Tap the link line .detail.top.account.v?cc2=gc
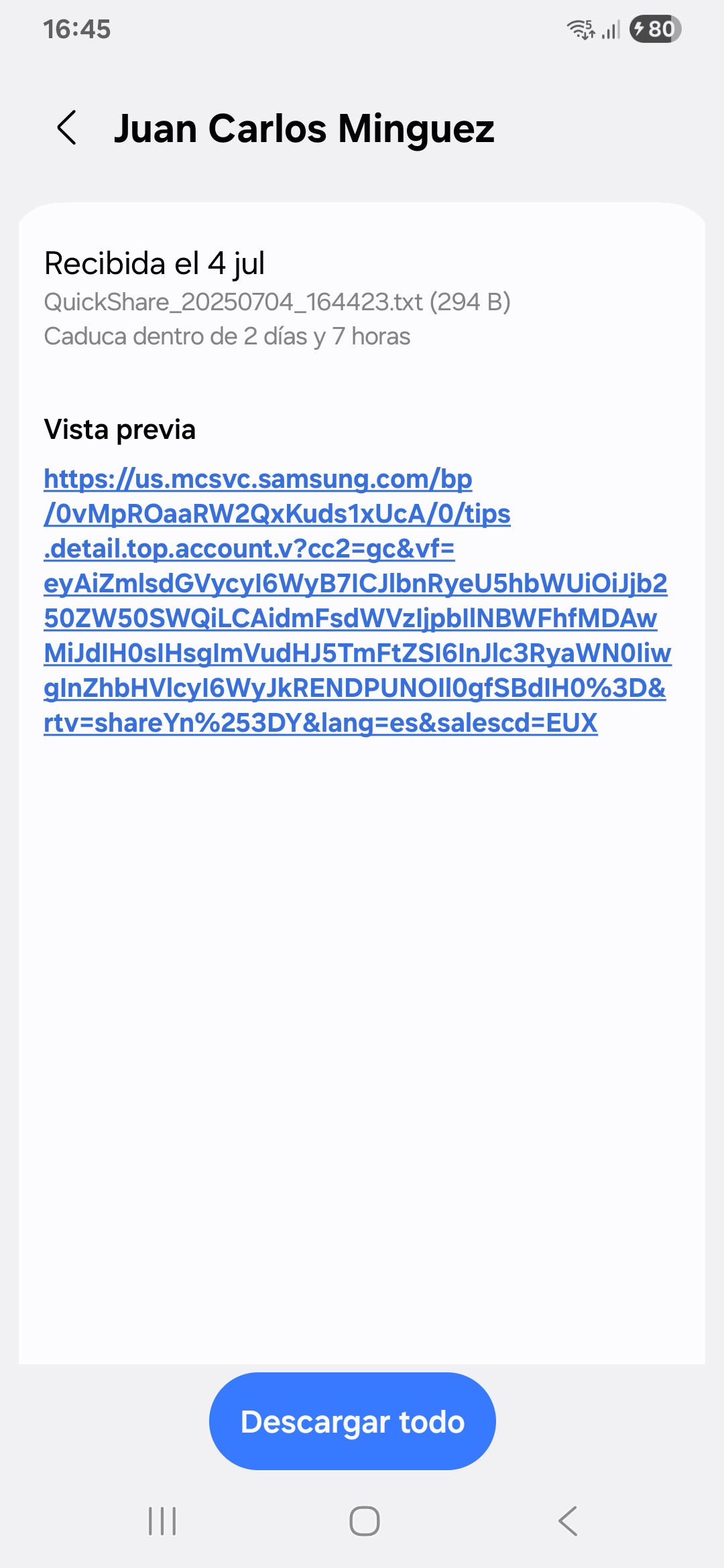 [x=249, y=549]
